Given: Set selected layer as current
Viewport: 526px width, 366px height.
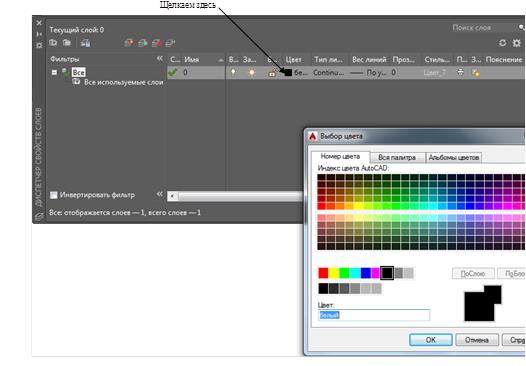Looking at the screenshot, I should click(170, 43).
